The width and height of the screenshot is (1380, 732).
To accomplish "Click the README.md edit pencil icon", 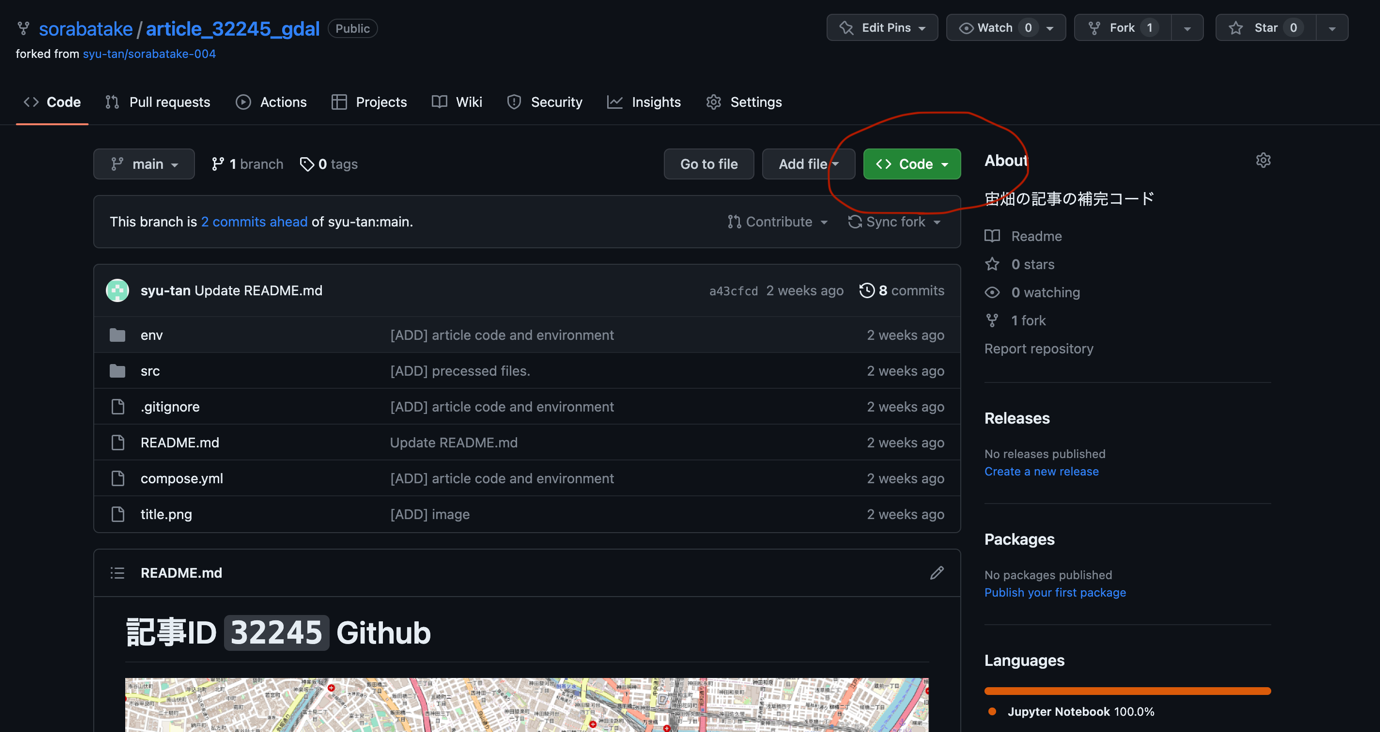I will pos(937,573).
